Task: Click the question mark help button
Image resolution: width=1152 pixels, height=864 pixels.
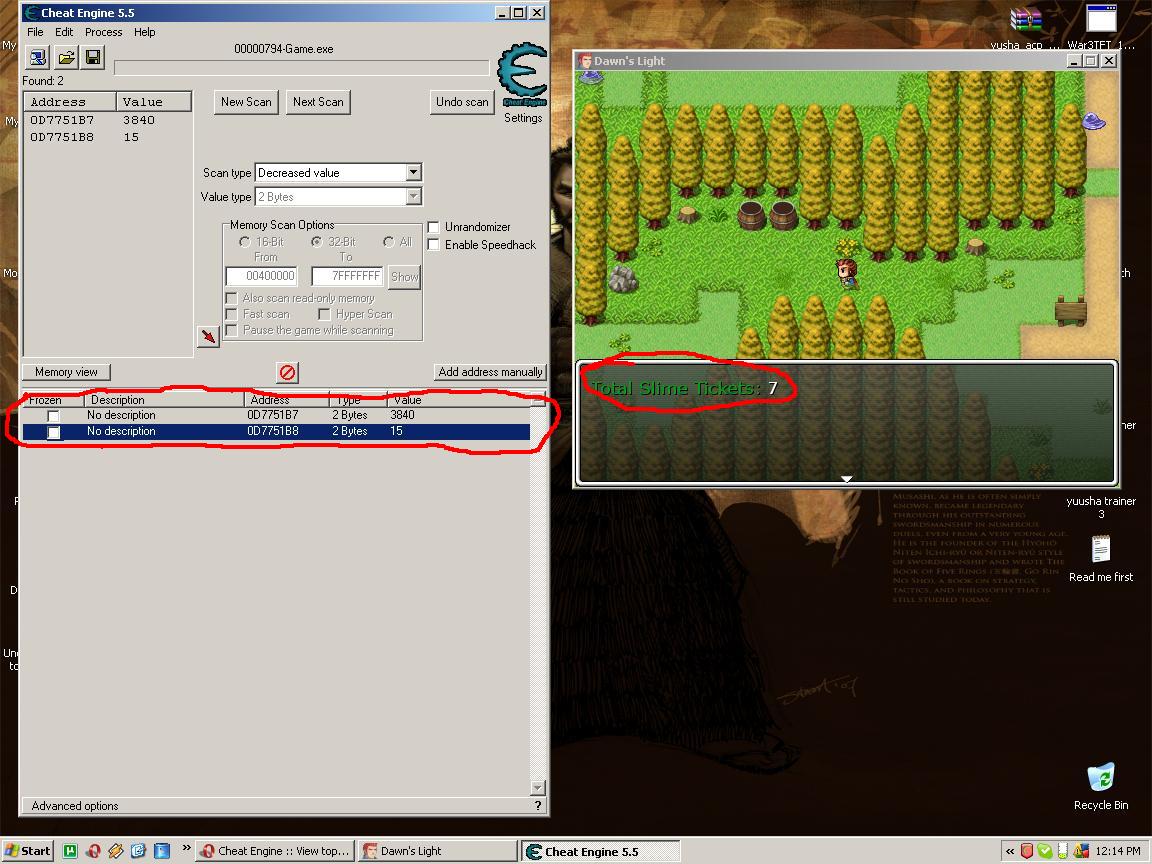Action: 538,806
